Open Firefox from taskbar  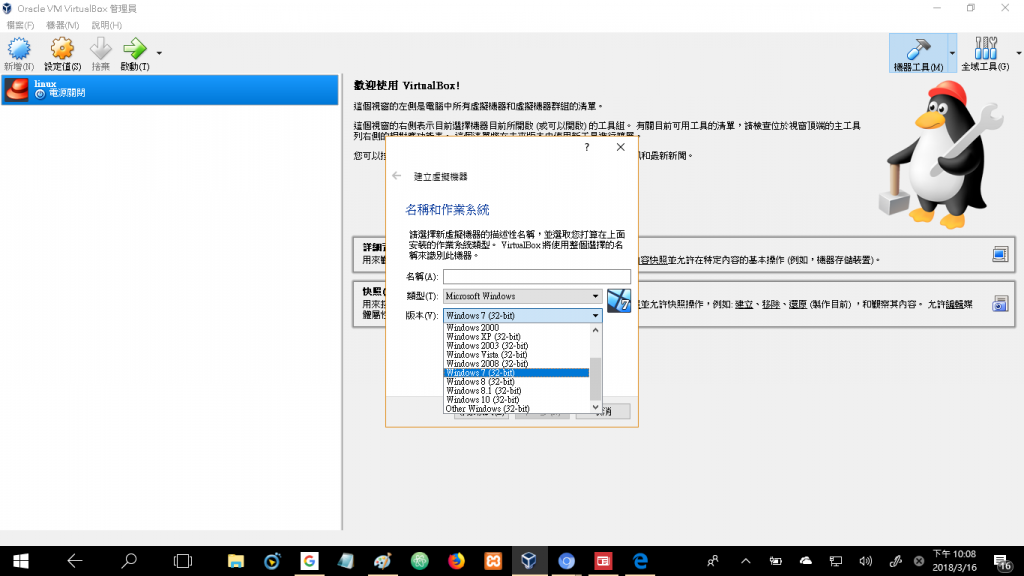[x=456, y=561]
